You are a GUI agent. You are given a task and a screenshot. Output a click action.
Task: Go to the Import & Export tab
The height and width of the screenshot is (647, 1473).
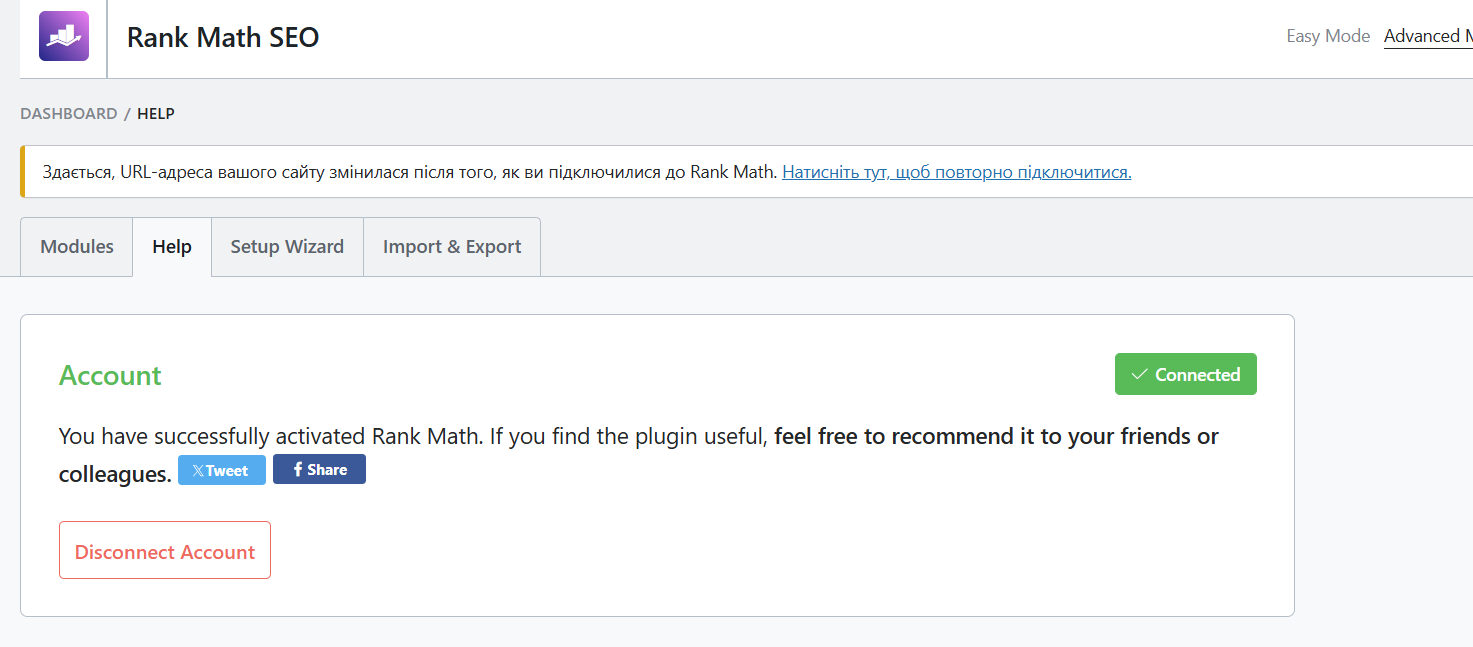(x=452, y=247)
